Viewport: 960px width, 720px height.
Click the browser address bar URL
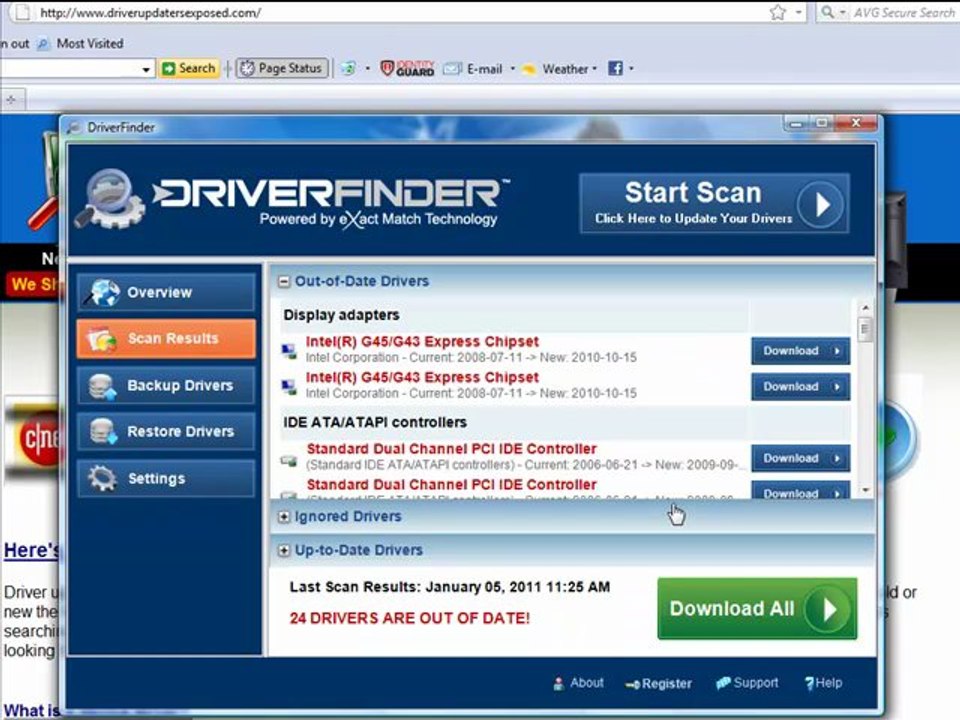pos(151,12)
